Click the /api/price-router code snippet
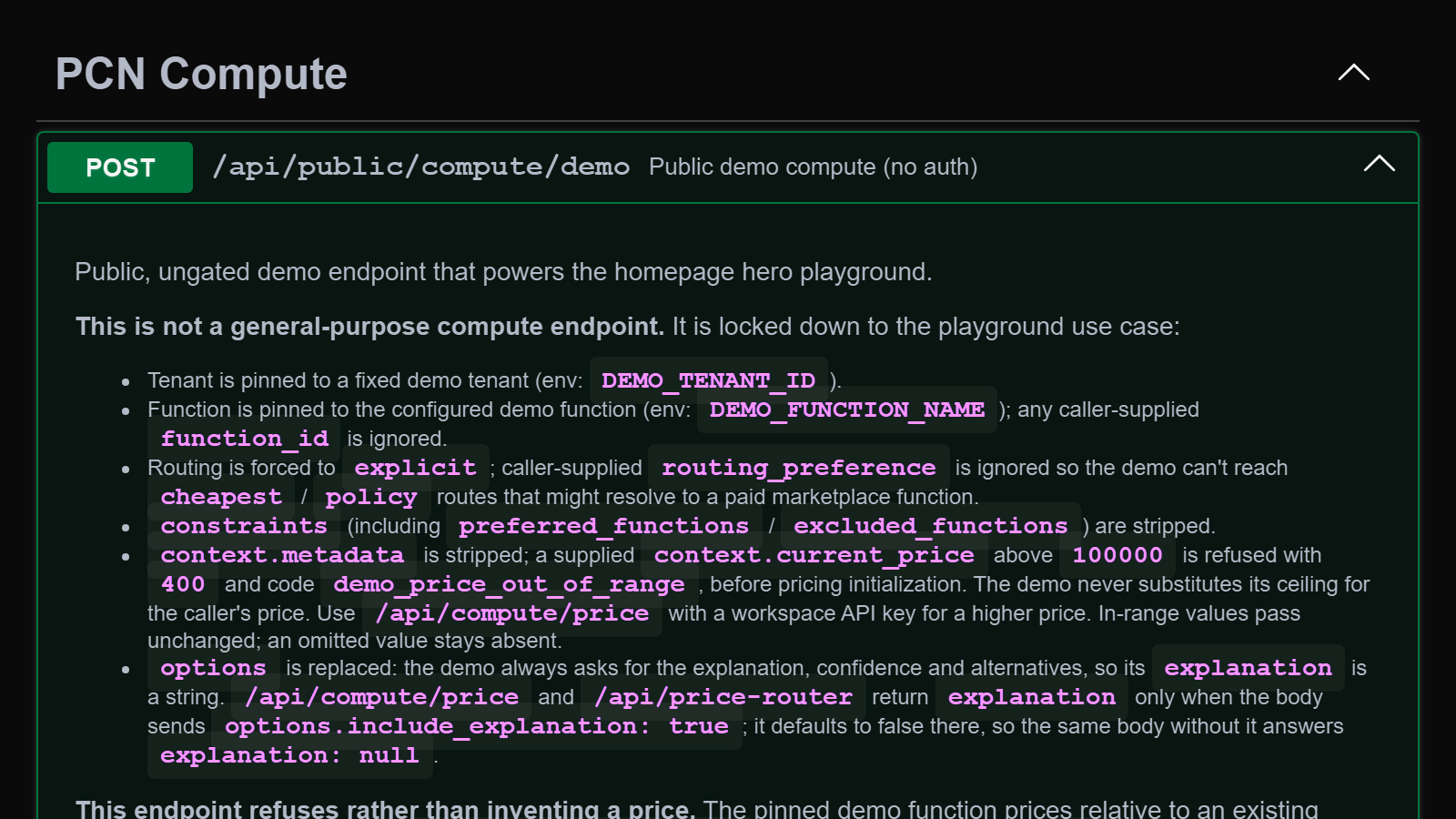This screenshot has height=819, width=1456. (723, 697)
